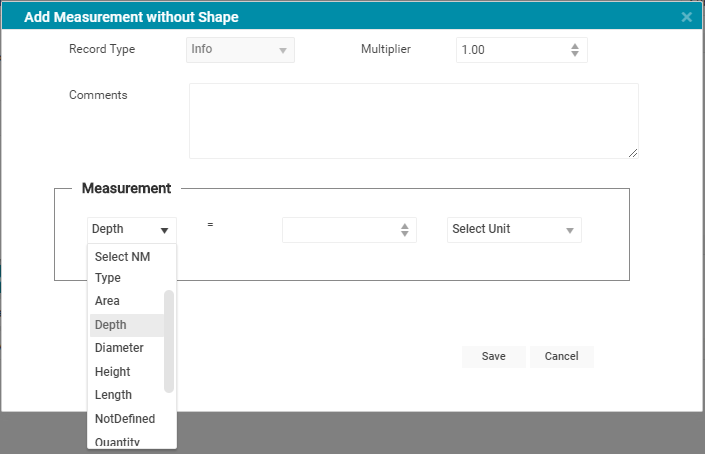Viewport: 705px width, 454px height.
Task: Select Height in the dropdown list
Action: tap(113, 372)
